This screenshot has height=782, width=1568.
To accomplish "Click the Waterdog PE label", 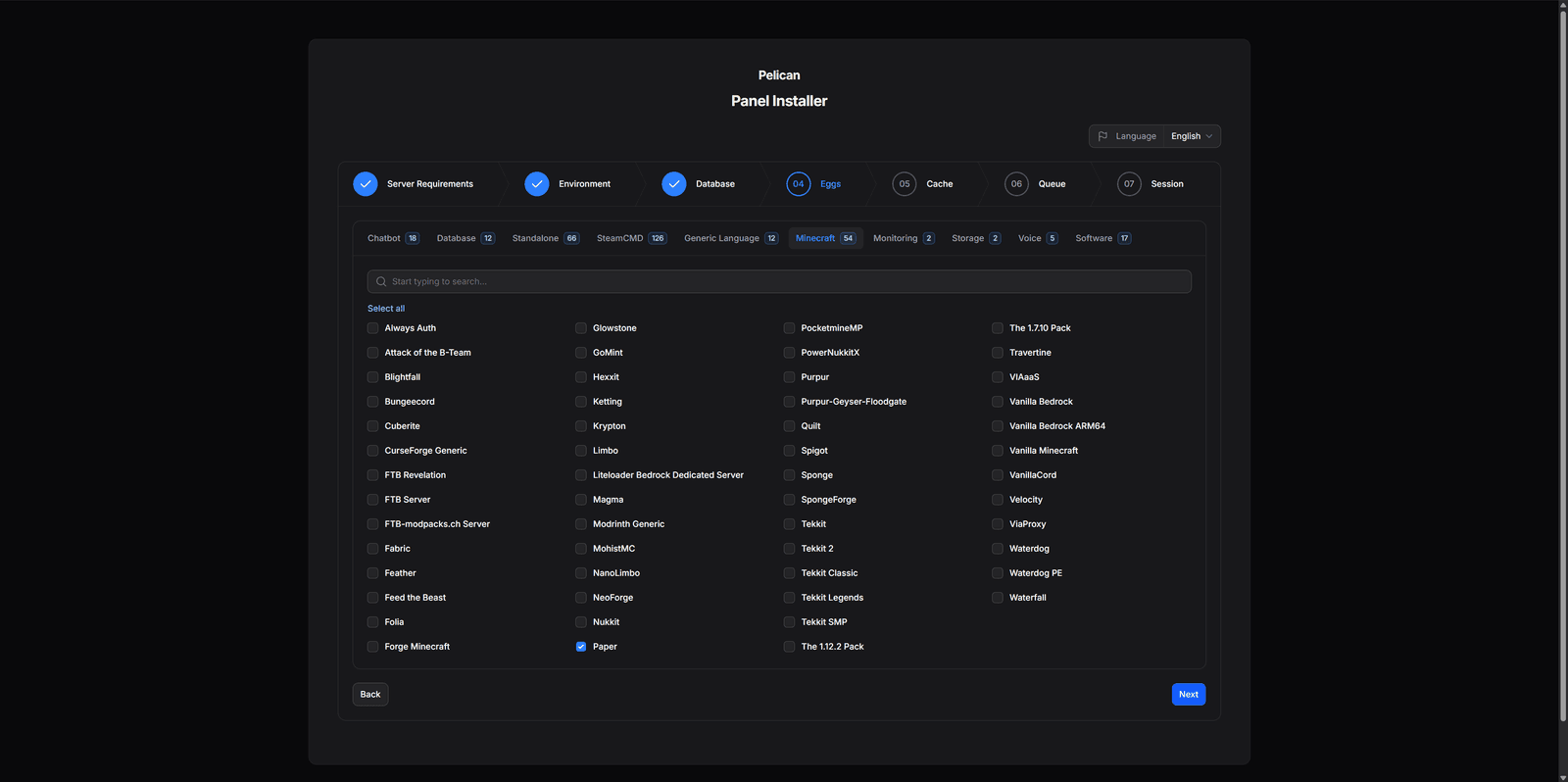I will (x=1036, y=573).
